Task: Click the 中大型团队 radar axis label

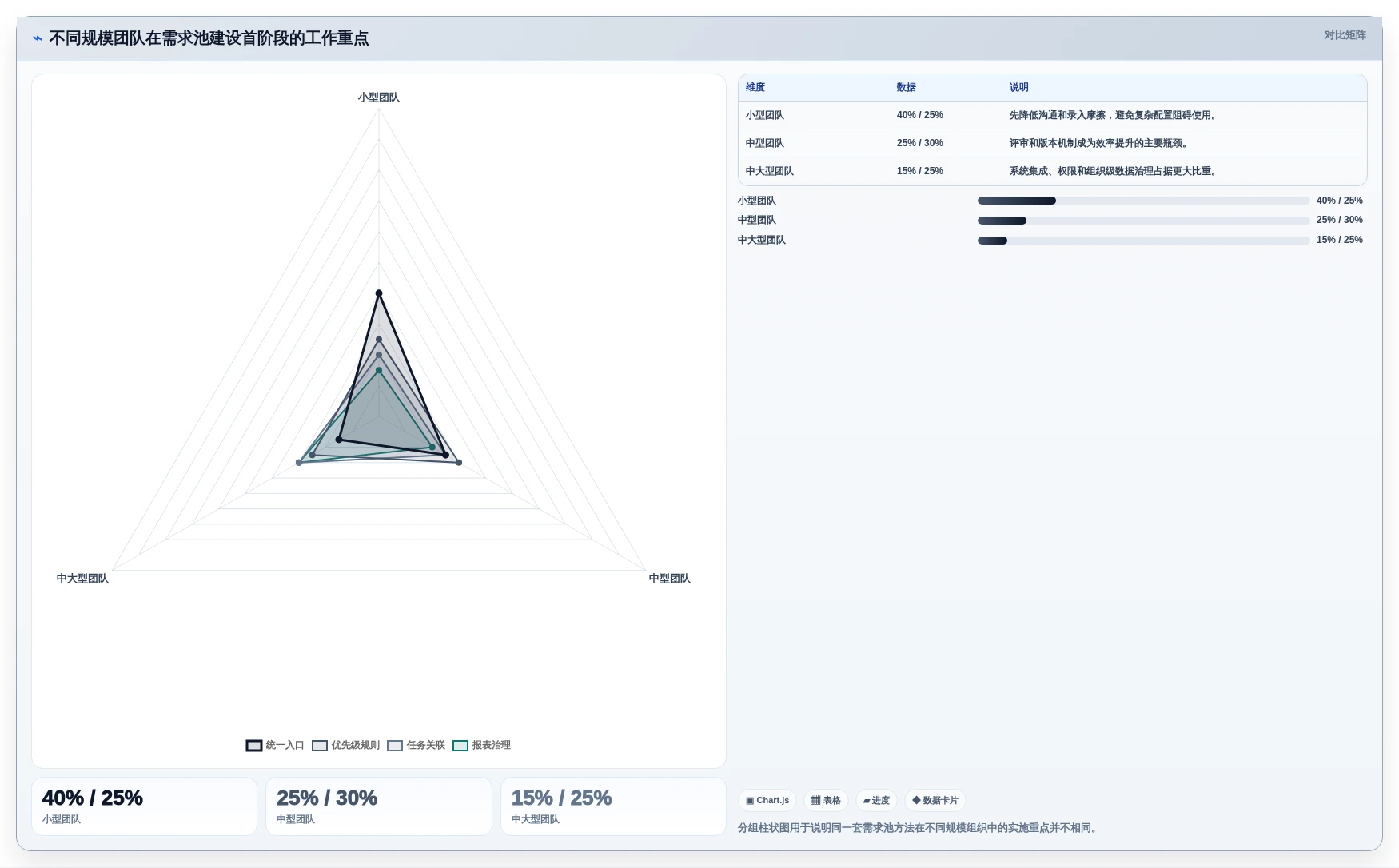Action: tap(82, 579)
